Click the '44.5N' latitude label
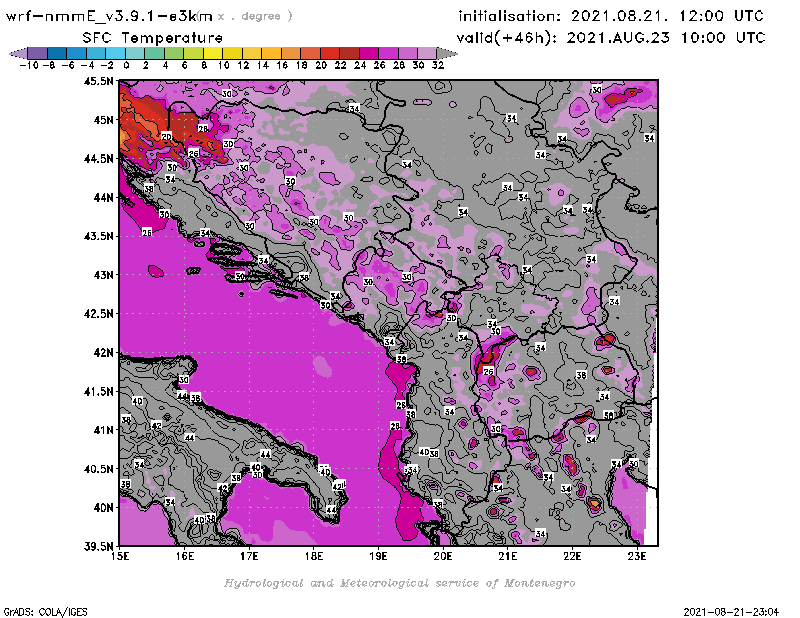Image resolution: width=800 pixels, height=618 pixels. coord(98,159)
